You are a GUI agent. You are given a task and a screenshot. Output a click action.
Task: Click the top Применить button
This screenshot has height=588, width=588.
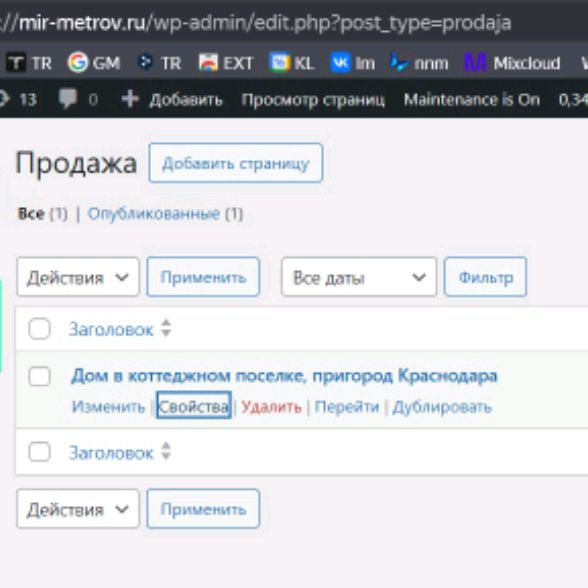pos(203,277)
